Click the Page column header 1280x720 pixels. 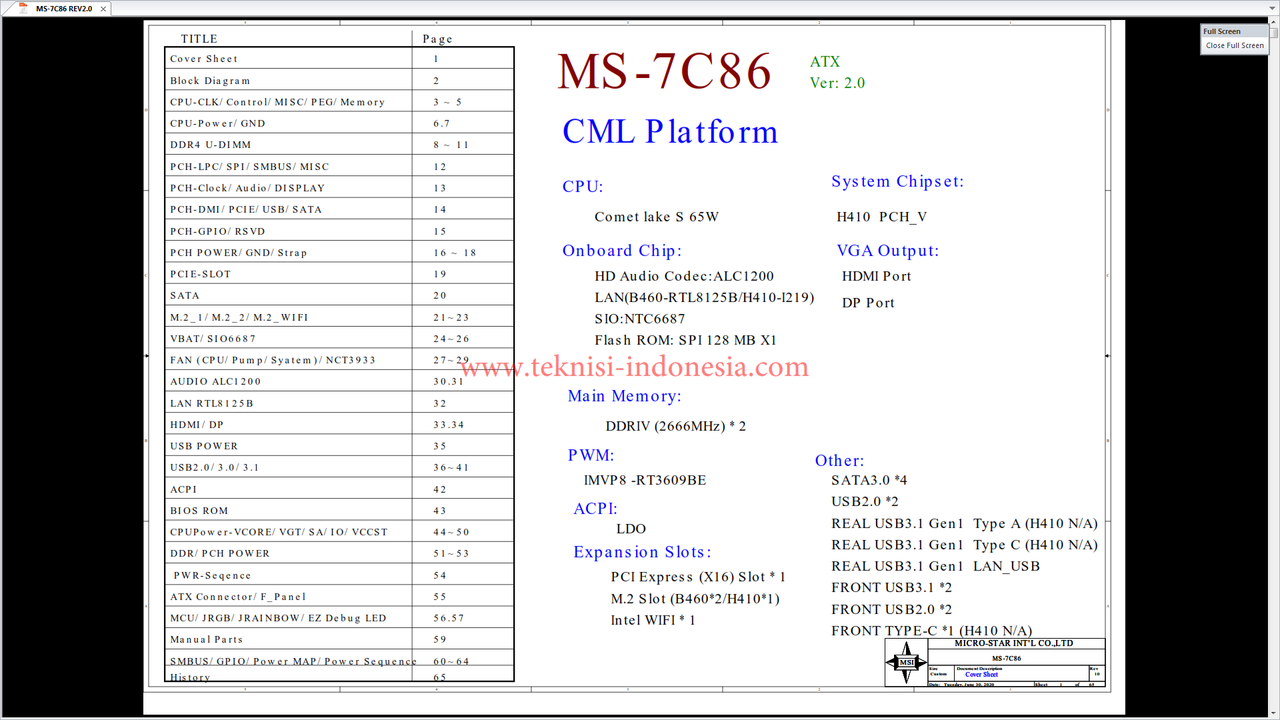[438, 39]
